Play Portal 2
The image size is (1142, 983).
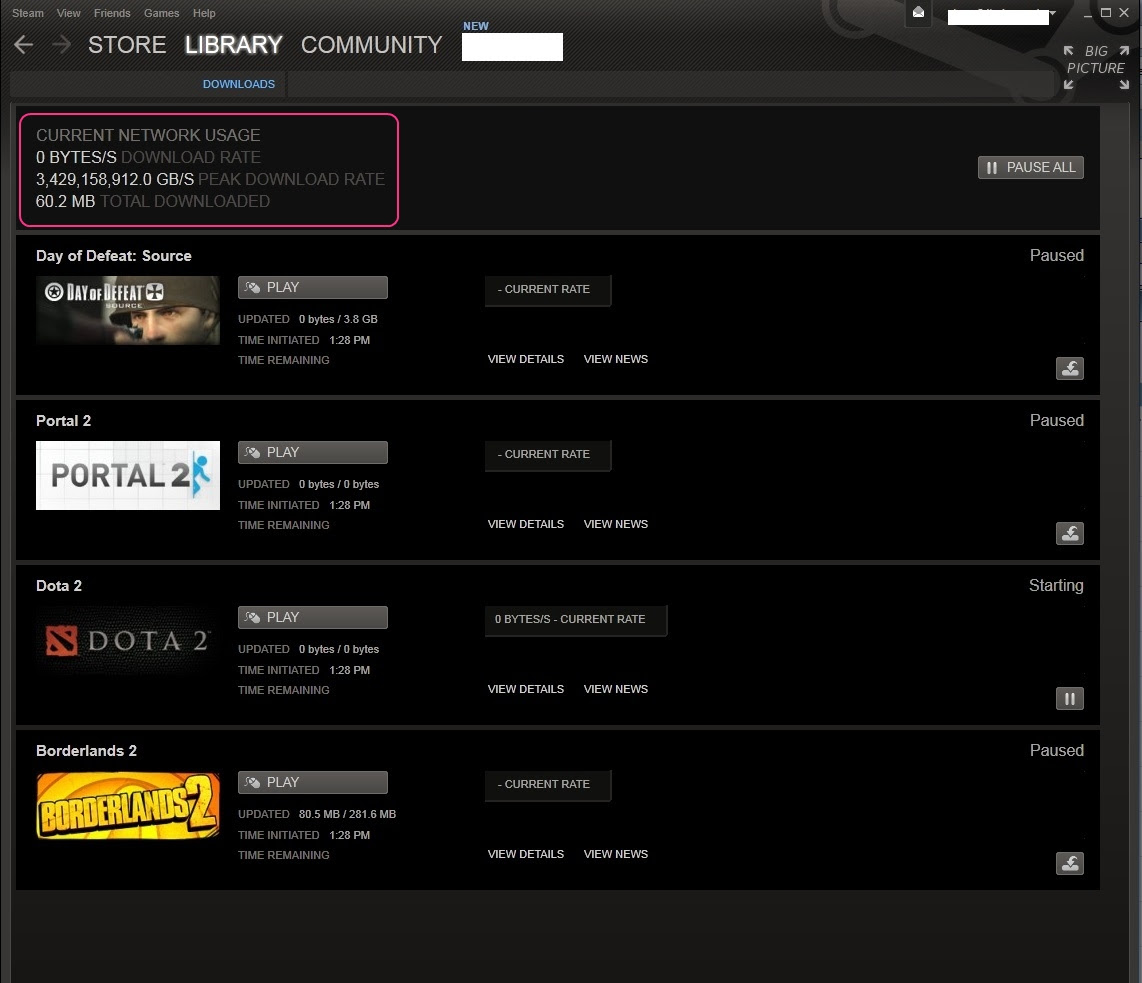312,452
